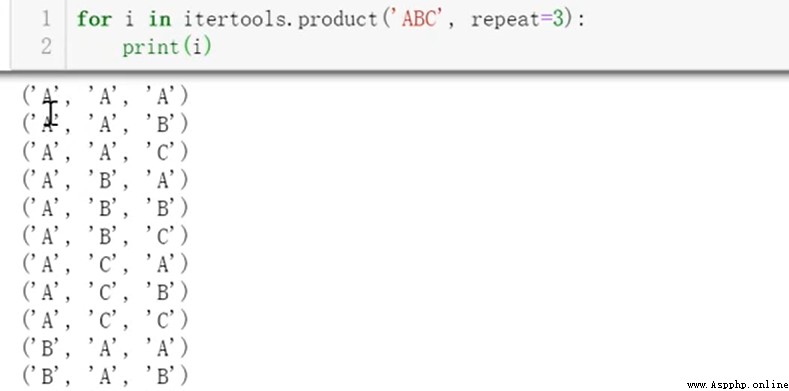Click output row ('A', 'B', 'B')
789x391 pixels.
pos(105,207)
